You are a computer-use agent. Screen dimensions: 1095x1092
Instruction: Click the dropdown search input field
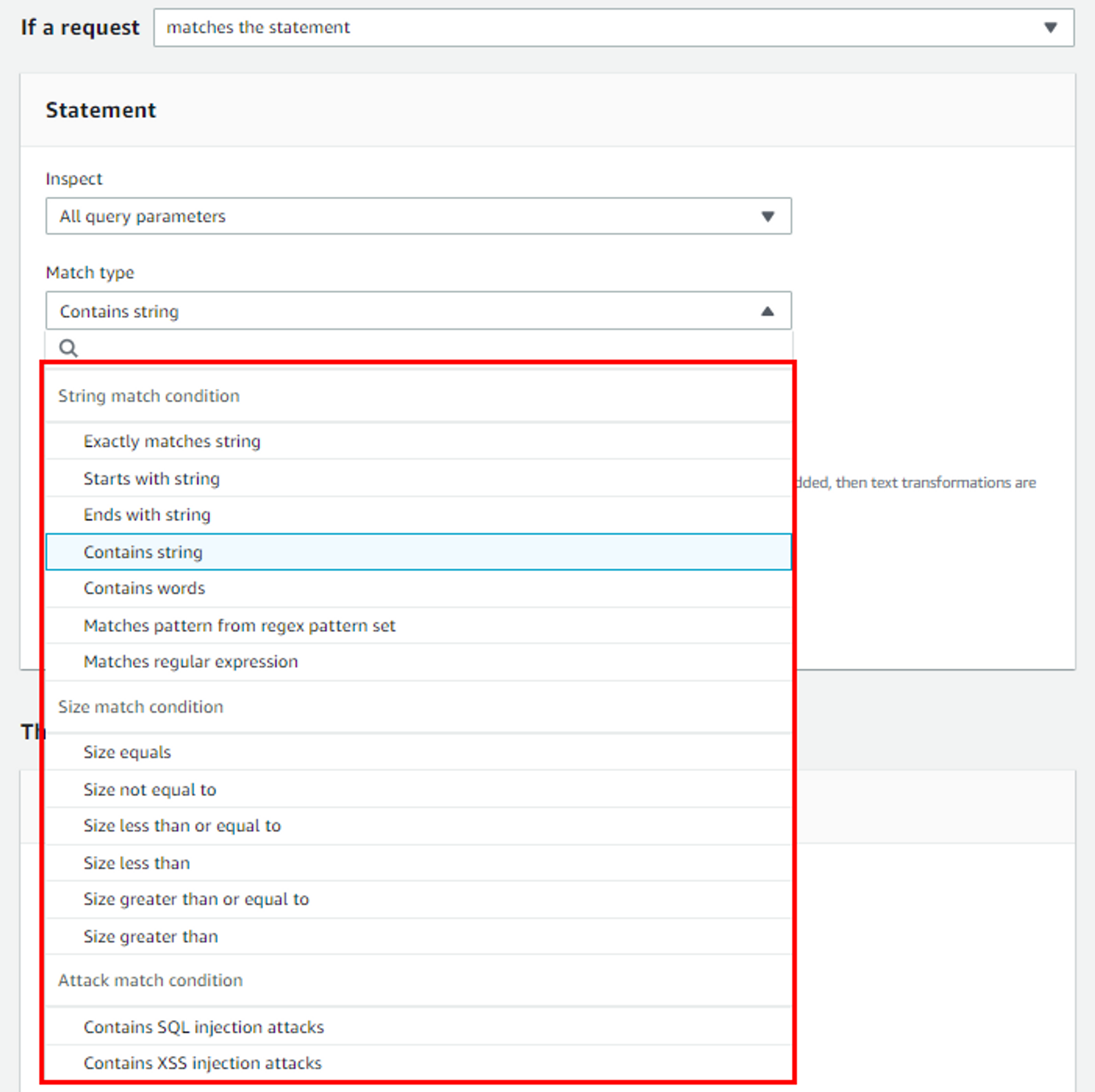click(431, 348)
